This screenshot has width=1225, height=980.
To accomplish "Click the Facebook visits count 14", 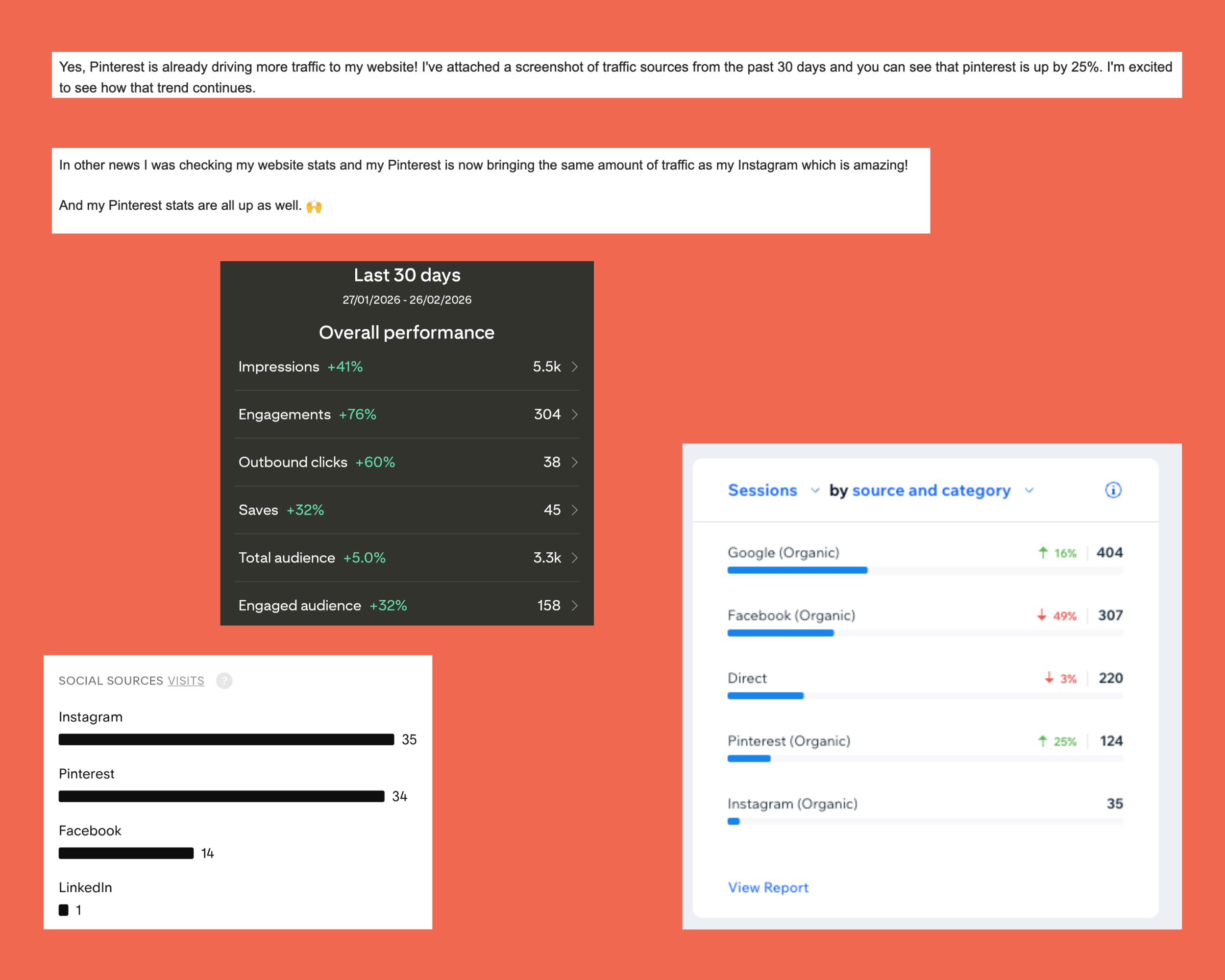I will (x=207, y=853).
